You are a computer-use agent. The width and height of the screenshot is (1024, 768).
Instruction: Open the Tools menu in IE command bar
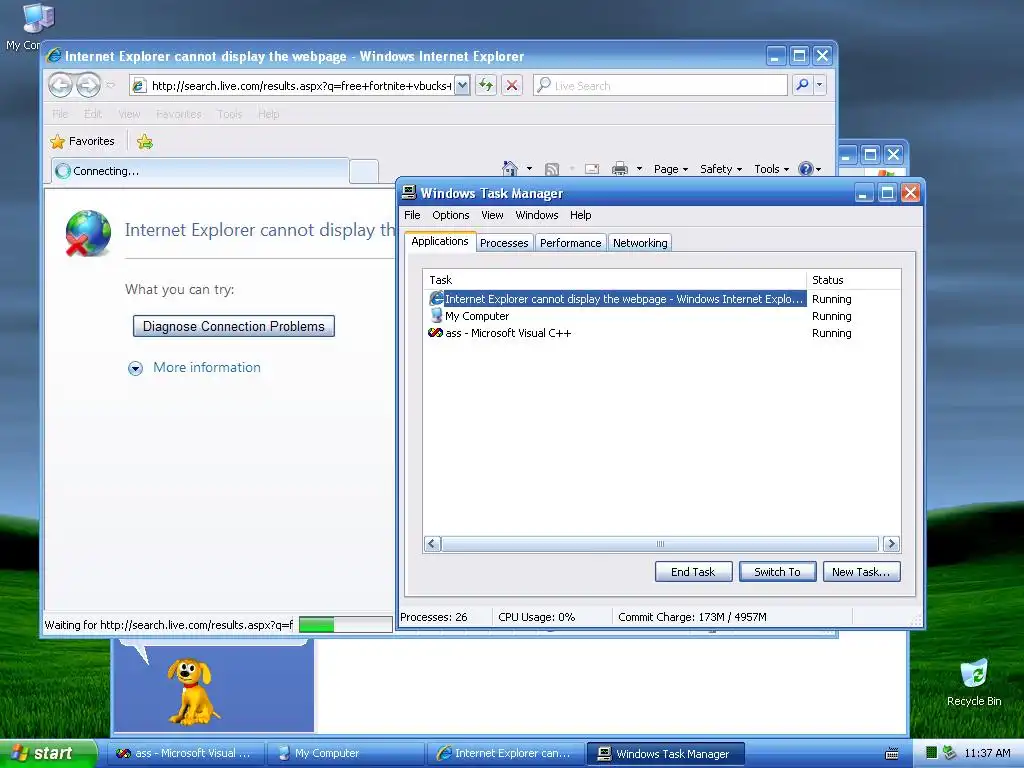coord(771,169)
